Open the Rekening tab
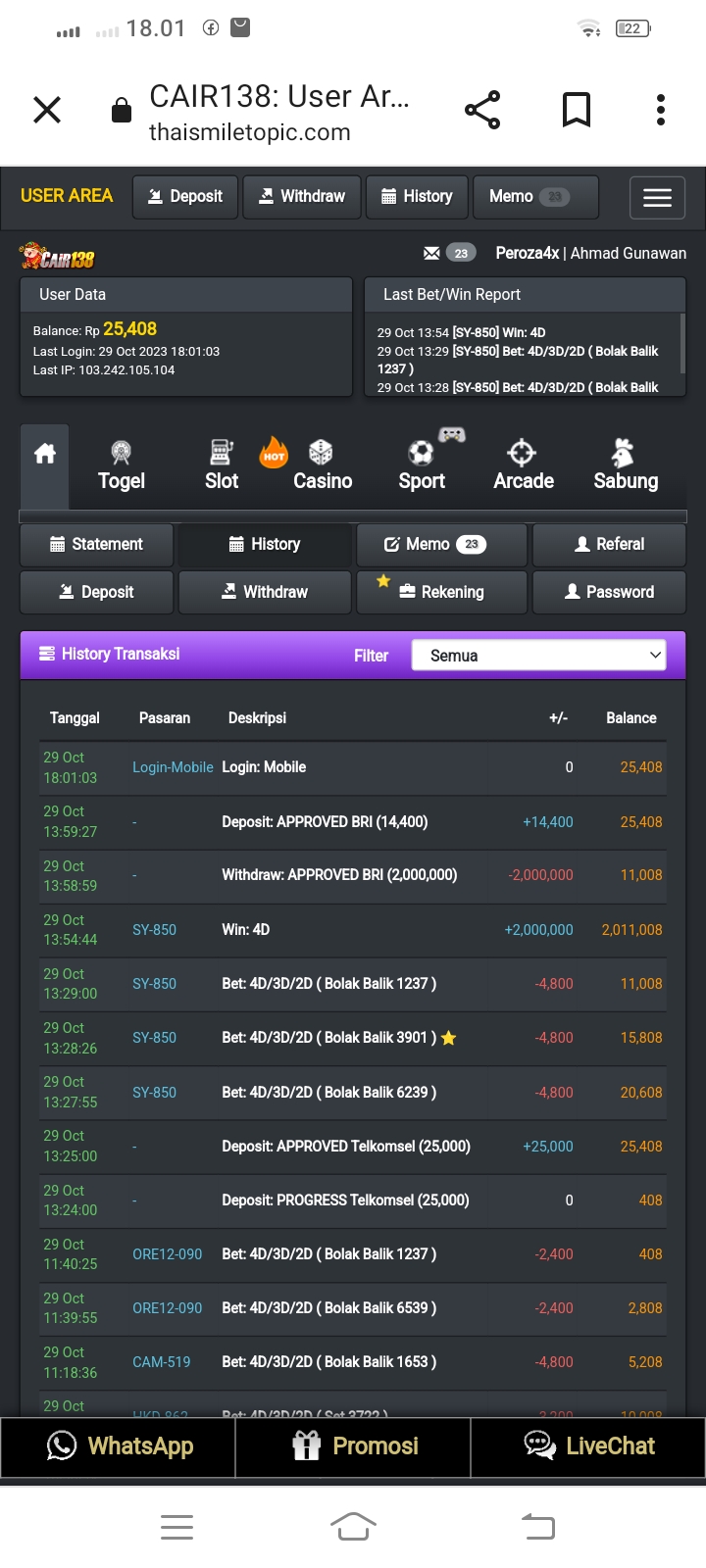706x1568 pixels. (x=441, y=593)
